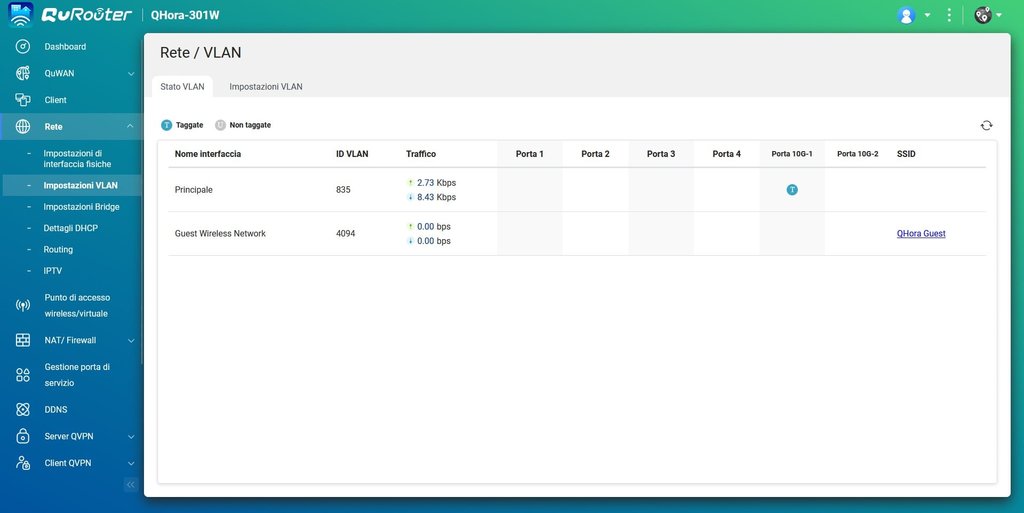Screen dimensions: 1024x513
Task: Open the QHora Guest SSID link
Action: coord(921,234)
